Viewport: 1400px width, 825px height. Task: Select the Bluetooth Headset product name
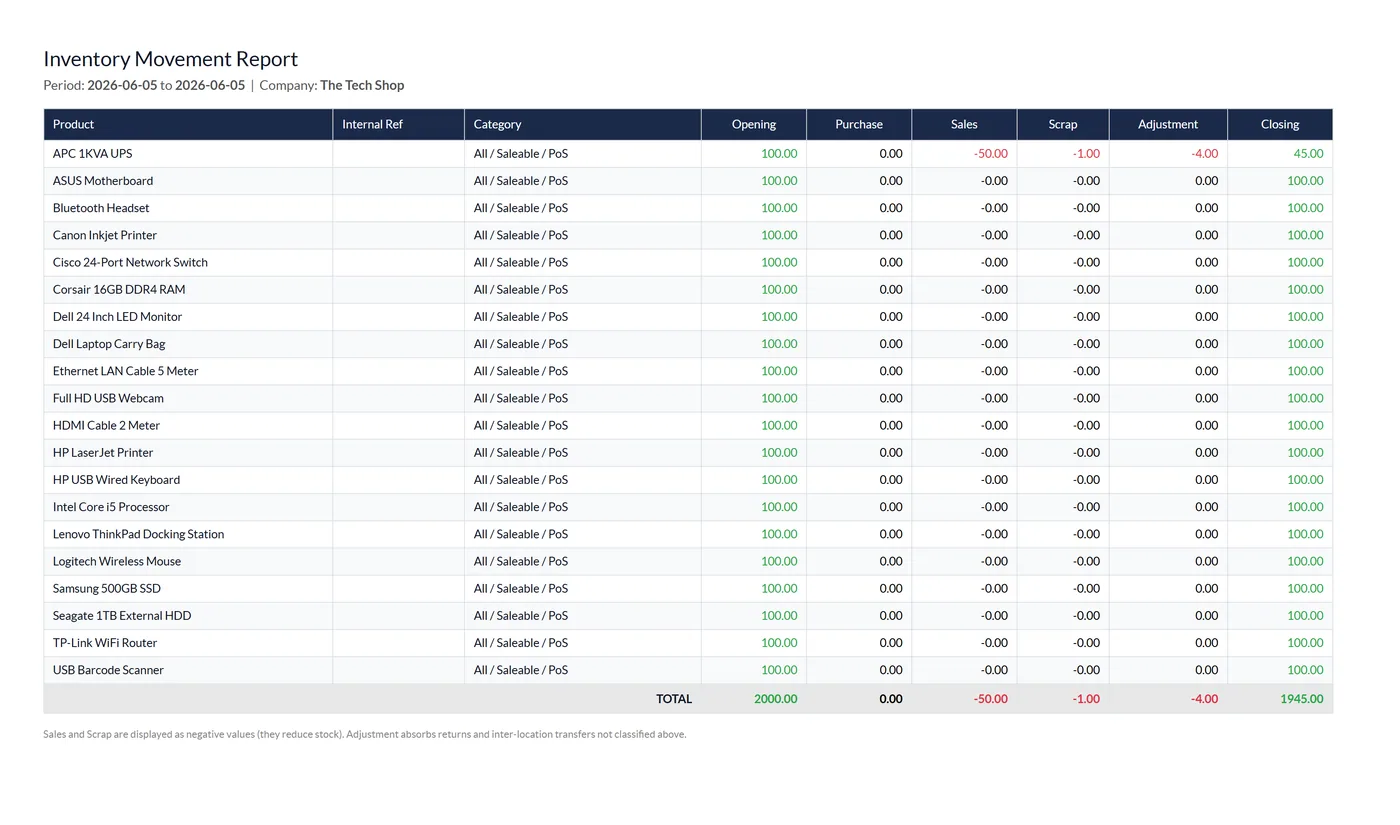click(x=101, y=208)
